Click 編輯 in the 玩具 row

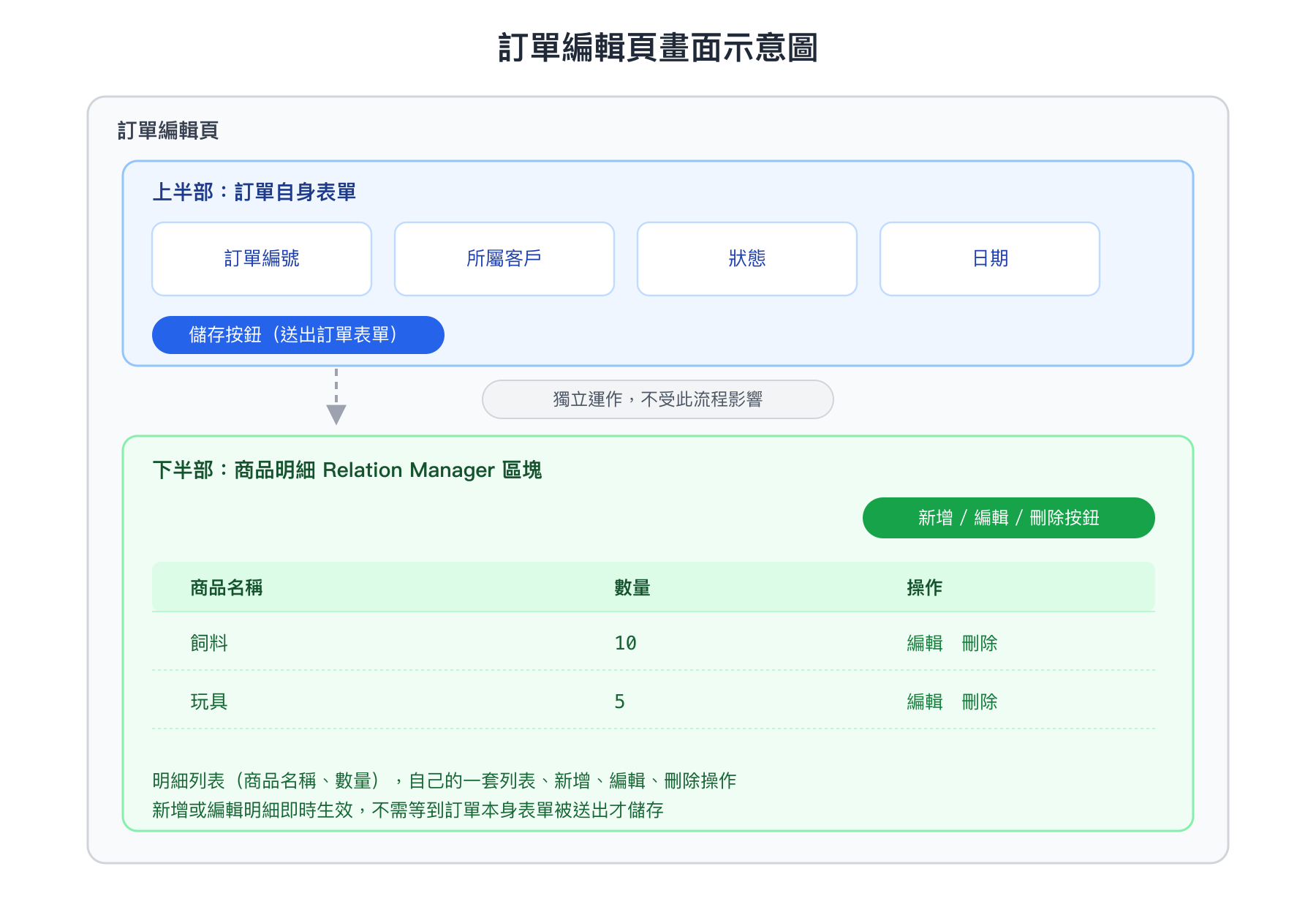[x=925, y=701]
